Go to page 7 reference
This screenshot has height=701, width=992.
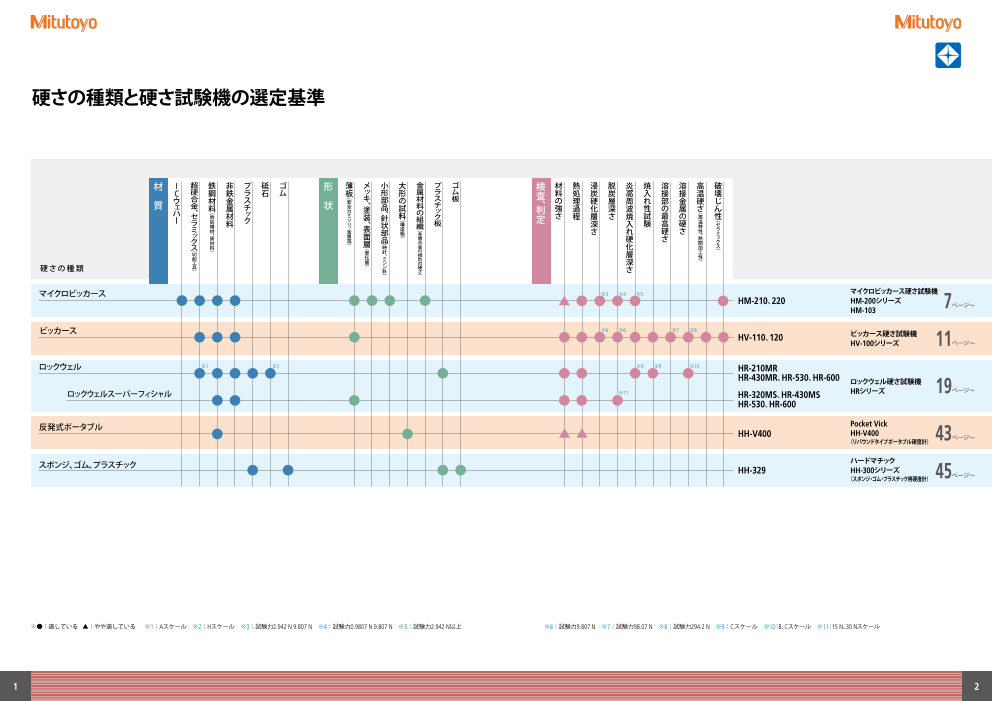[x=958, y=301]
